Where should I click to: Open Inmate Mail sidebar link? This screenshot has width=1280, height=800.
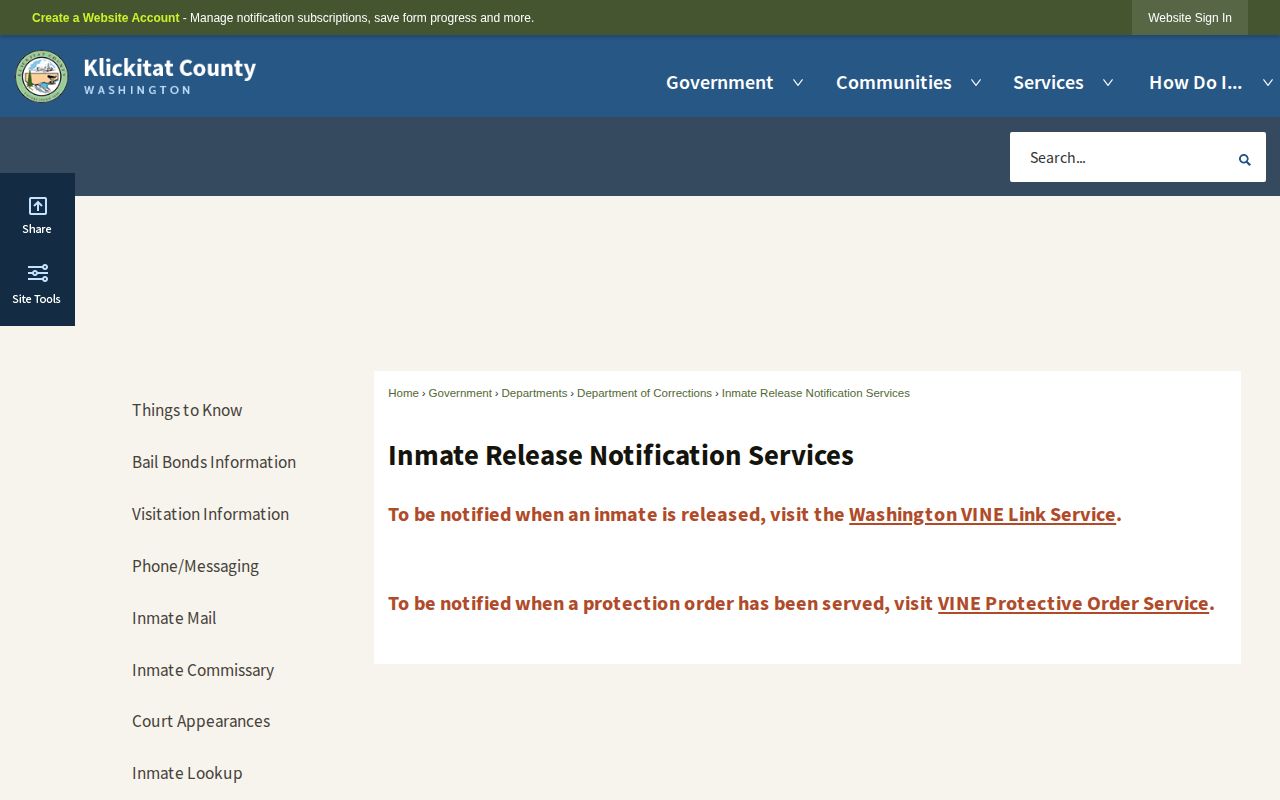pos(174,618)
